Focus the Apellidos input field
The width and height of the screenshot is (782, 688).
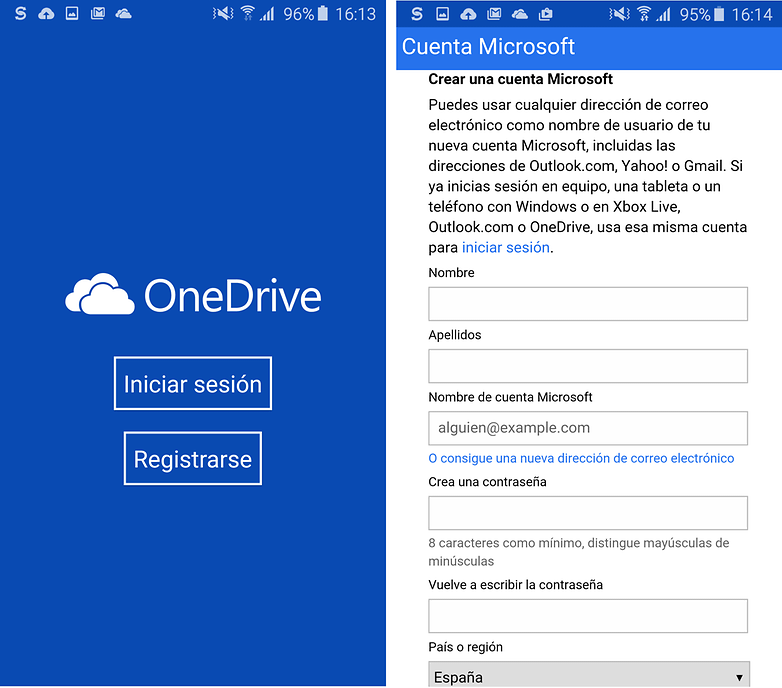click(587, 366)
